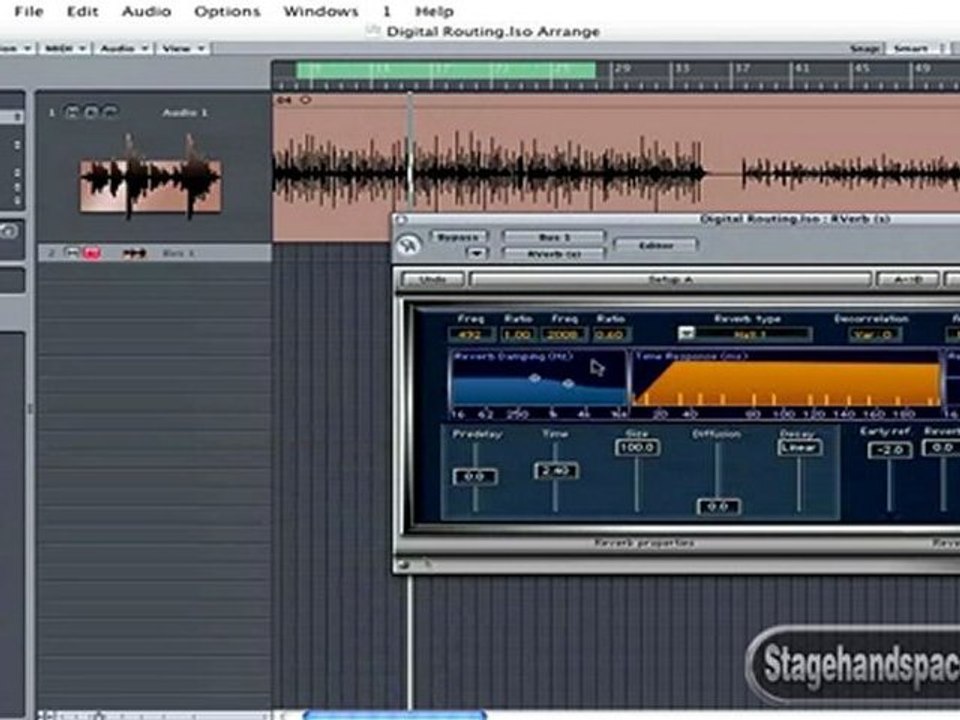Screen dimensions: 960x720
Task: Click the round close button of the RVerb window
Action: [400, 219]
